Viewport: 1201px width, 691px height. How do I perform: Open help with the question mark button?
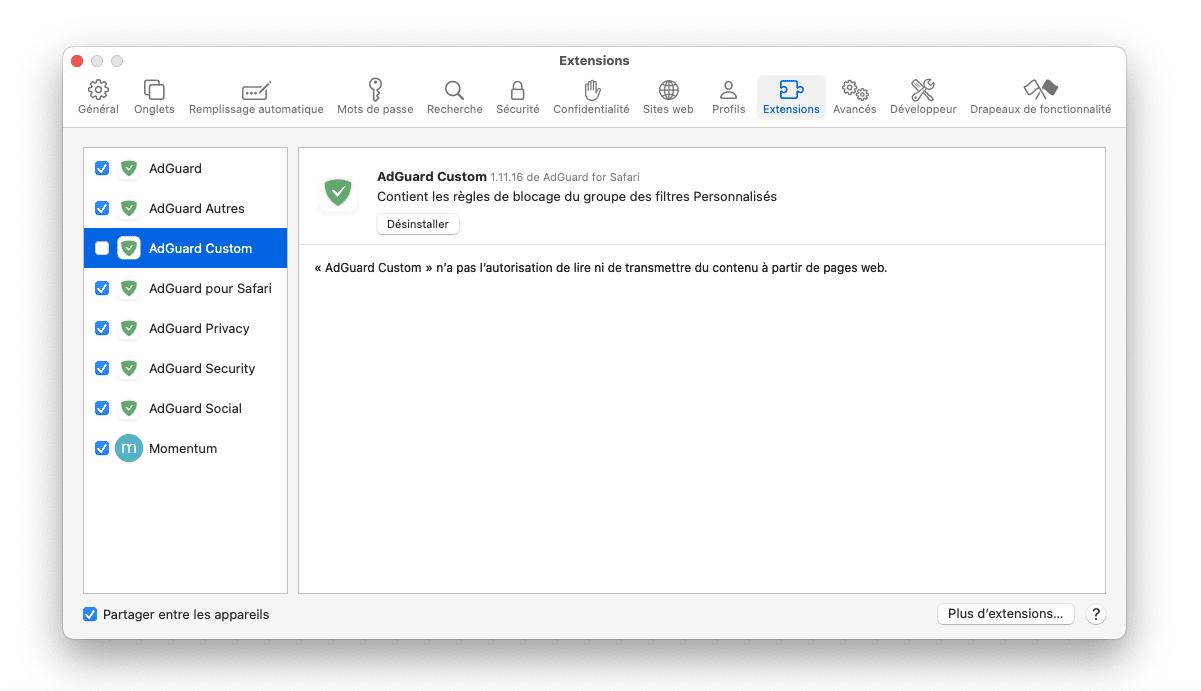pyautogui.click(x=1096, y=614)
